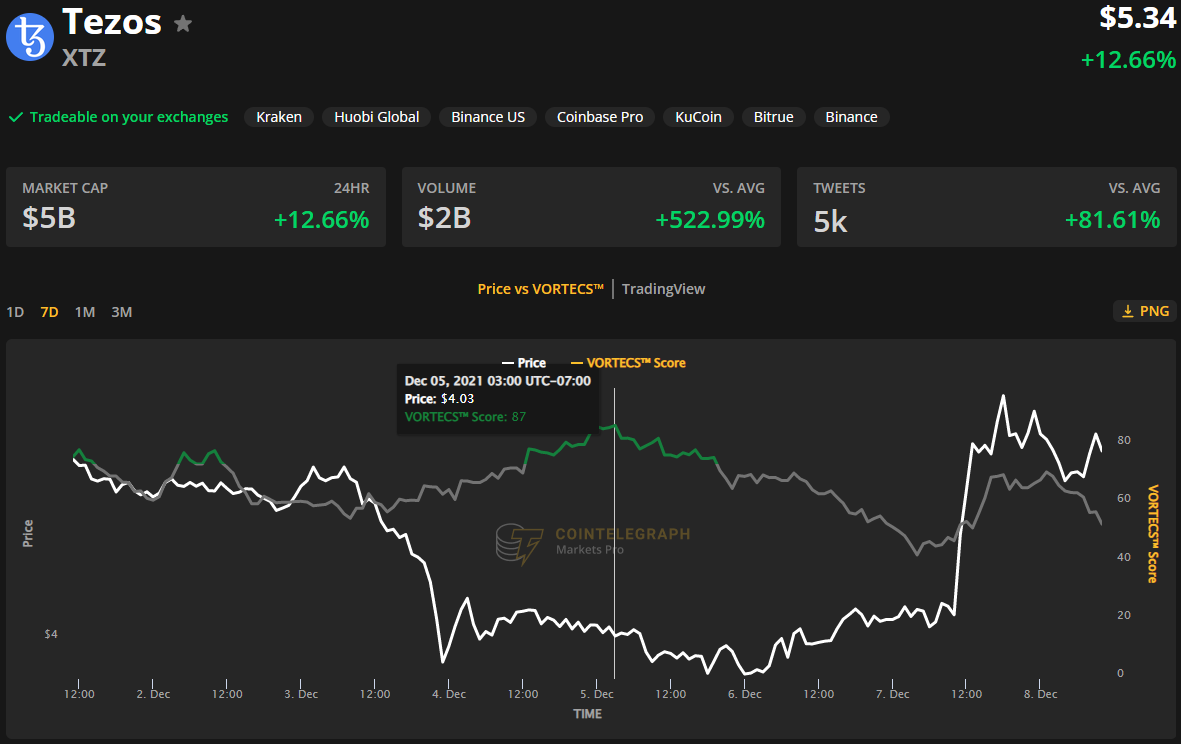Select the 3M timeframe

tap(121, 311)
